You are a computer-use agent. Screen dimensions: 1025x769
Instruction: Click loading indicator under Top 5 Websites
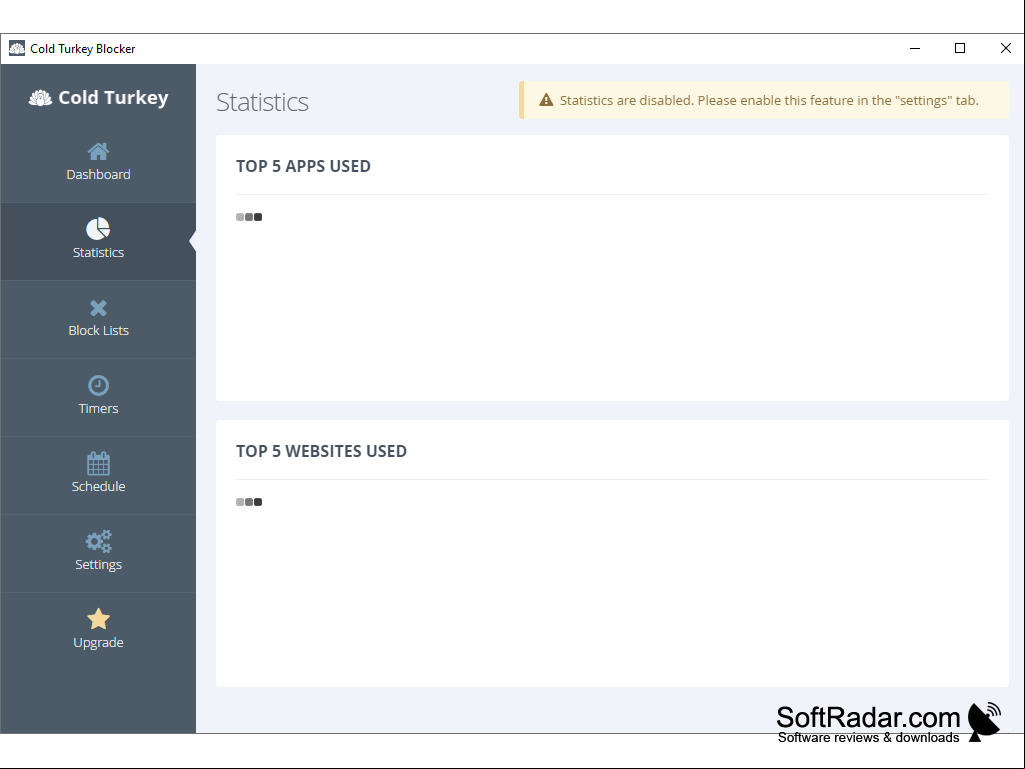[249, 502]
